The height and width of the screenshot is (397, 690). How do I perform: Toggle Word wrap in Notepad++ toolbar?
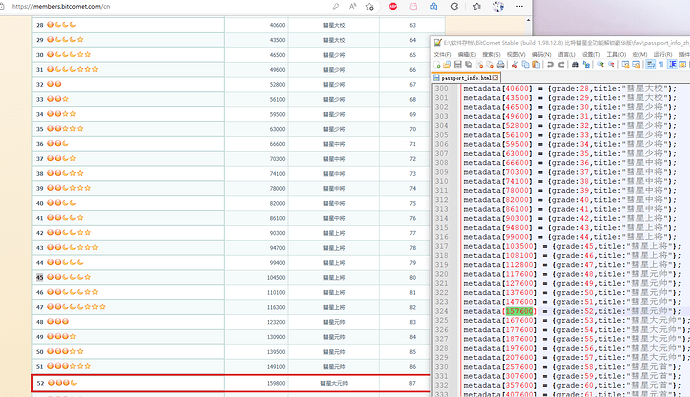[650, 65]
